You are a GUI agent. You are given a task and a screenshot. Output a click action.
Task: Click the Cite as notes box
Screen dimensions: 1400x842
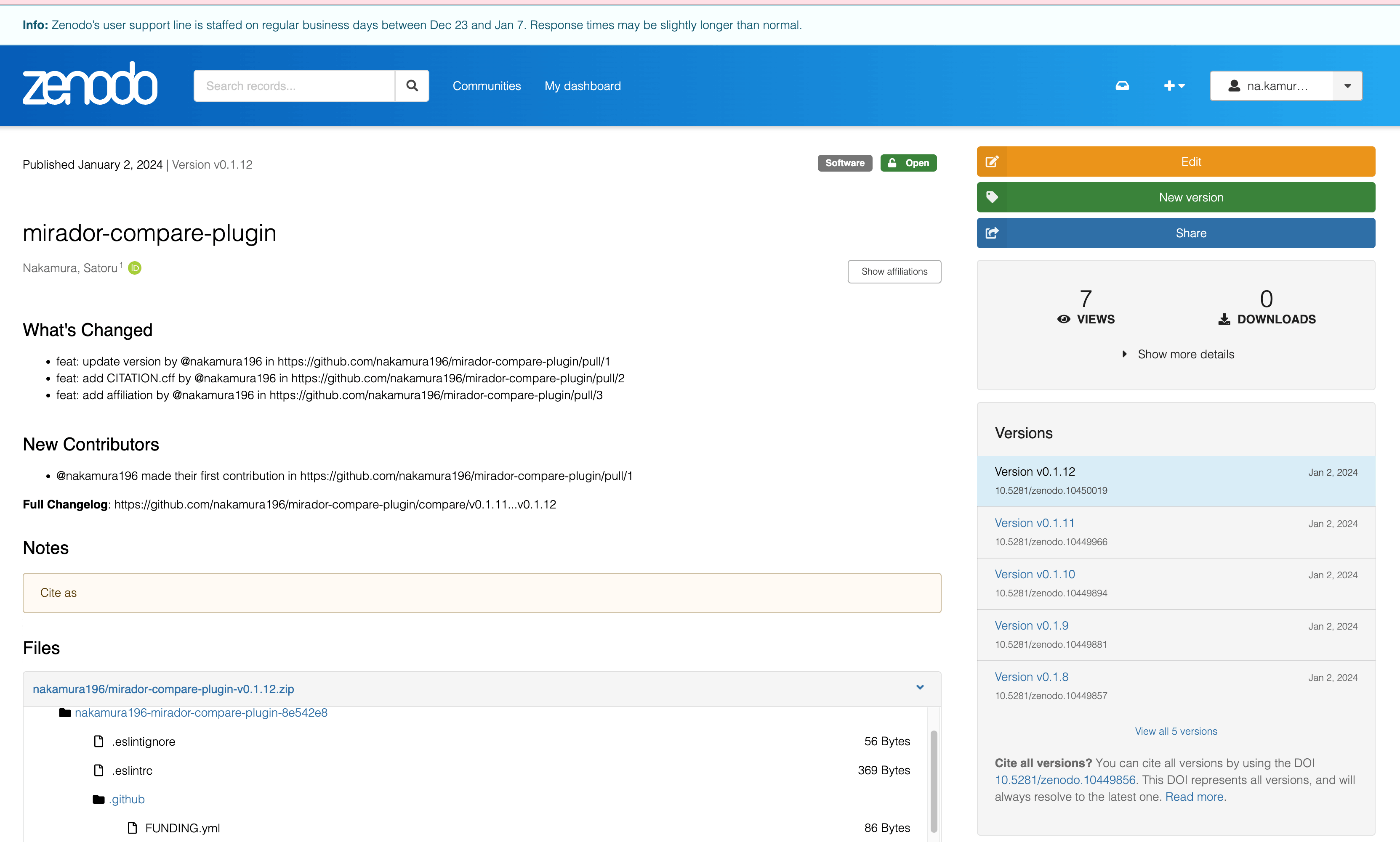point(482,593)
